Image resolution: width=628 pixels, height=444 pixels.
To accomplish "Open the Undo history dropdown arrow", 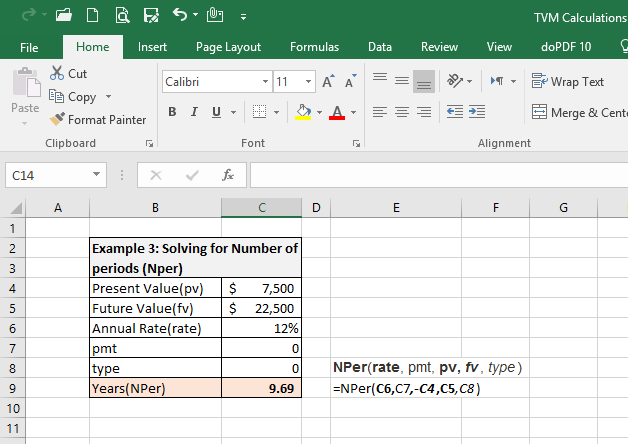I will click(x=195, y=15).
